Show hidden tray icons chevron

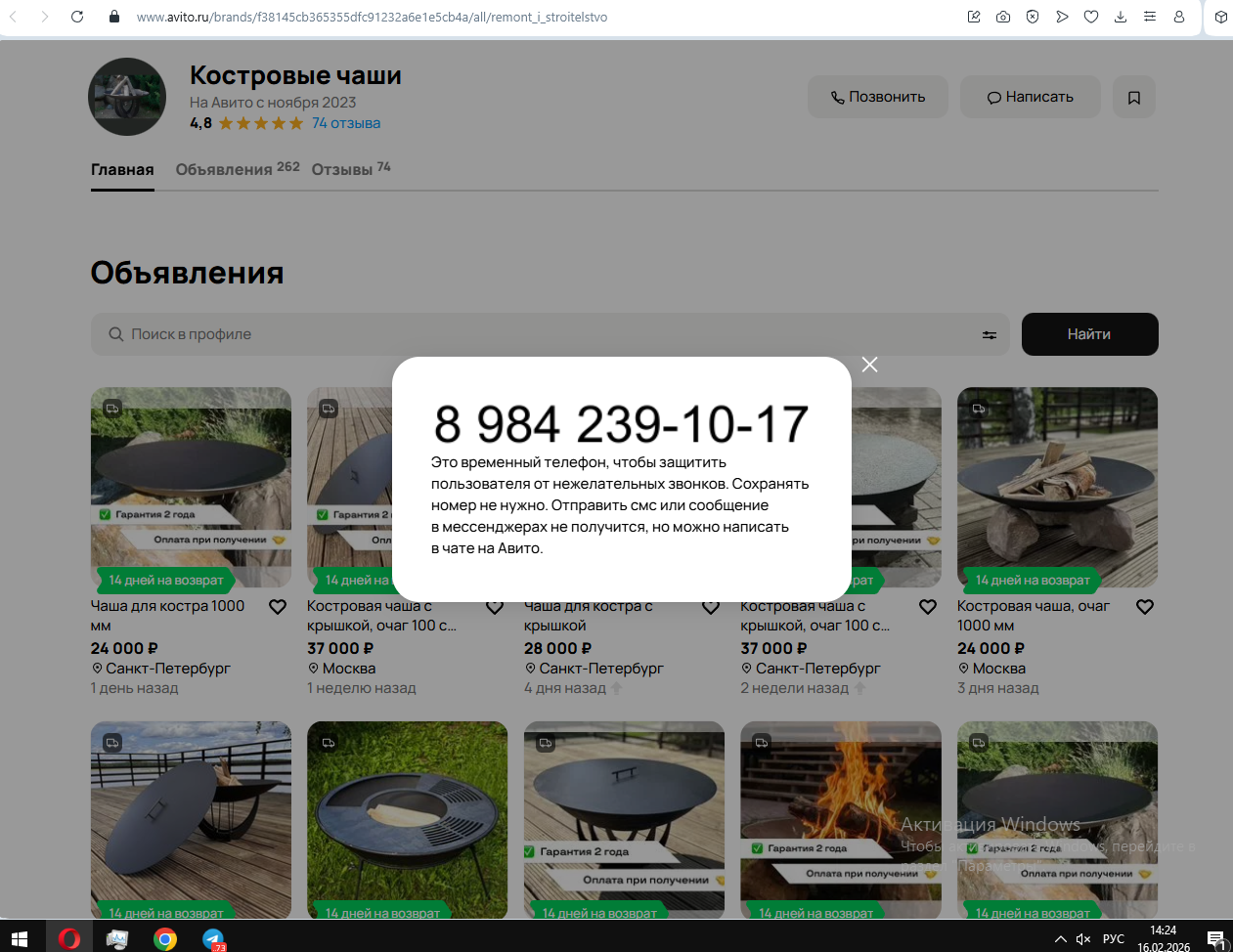click(x=1060, y=939)
